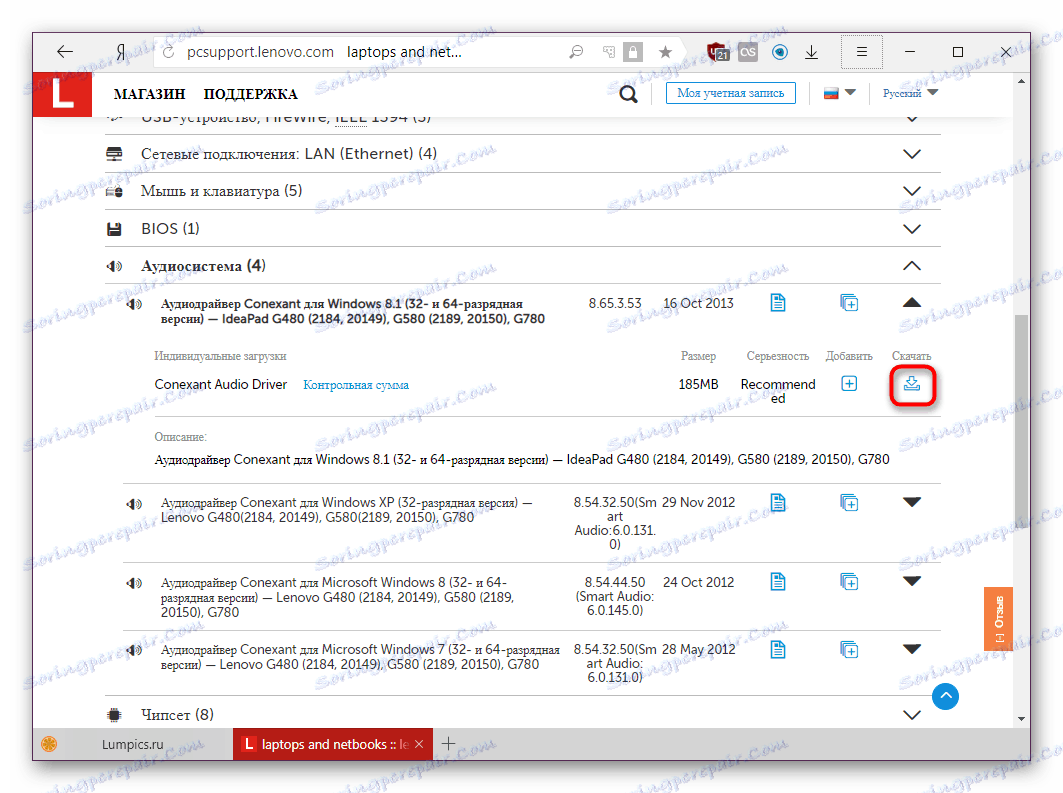Screen dimensions: 1063x793
Task: Open the grey 'as' extension icon
Action: pyautogui.click(x=748, y=52)
